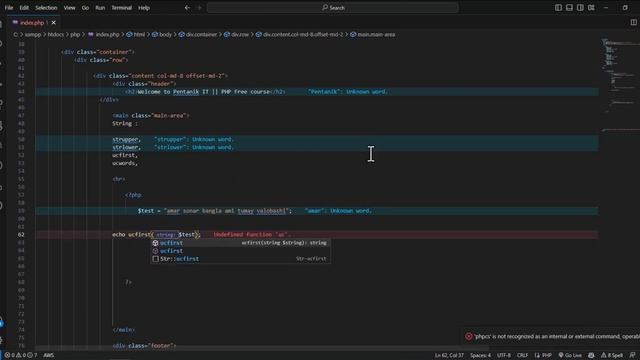
Task: Click the $test variable on line 59
Action: pos(146,211)
